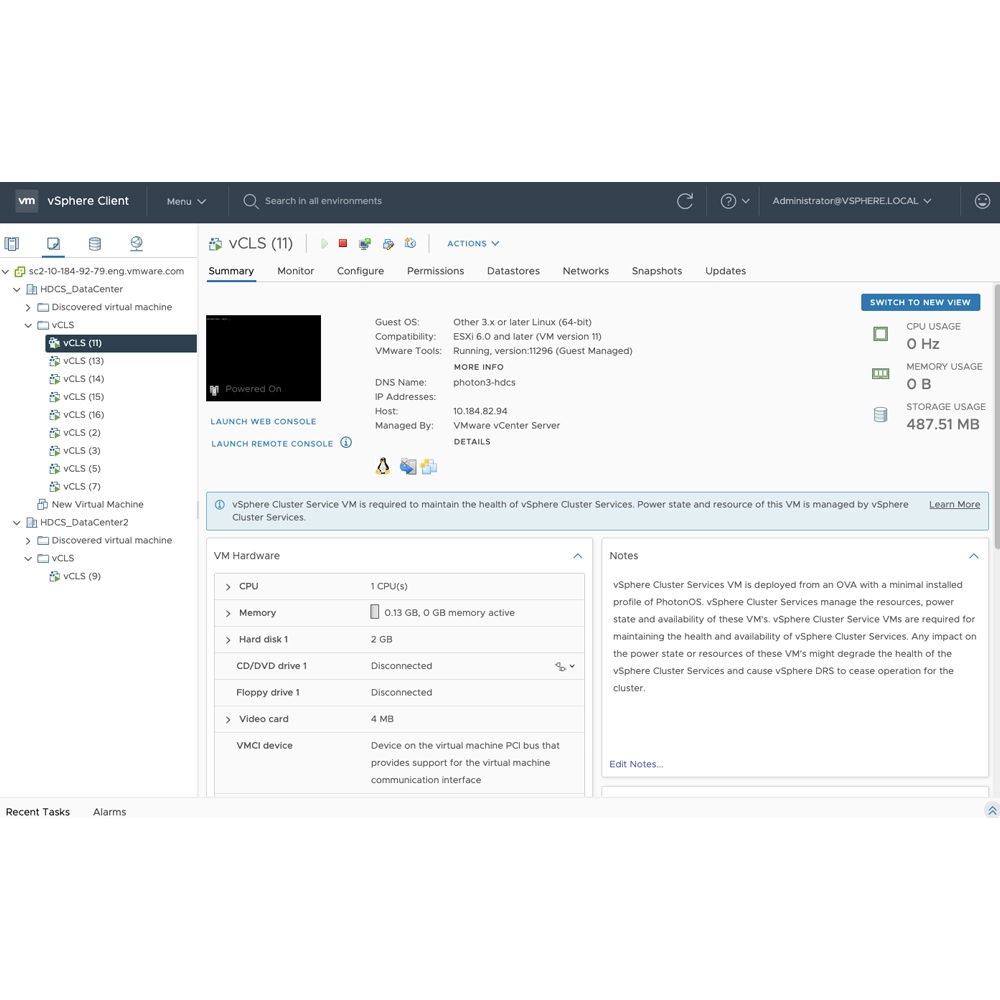Image resolution: width=1000 pixels, height=1000 pixels.
Task: Open the Monitor tab
Action: point(295,270)
